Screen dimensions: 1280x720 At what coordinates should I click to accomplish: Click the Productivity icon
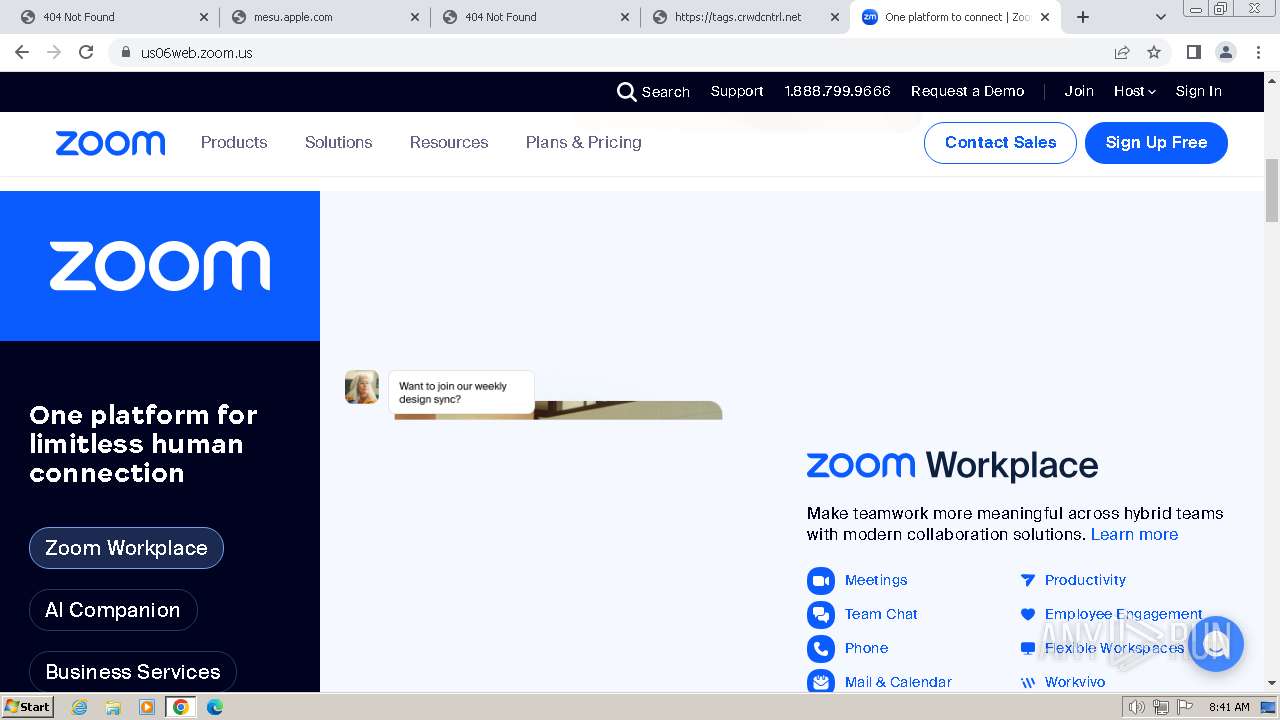(x=1027, y=580)
